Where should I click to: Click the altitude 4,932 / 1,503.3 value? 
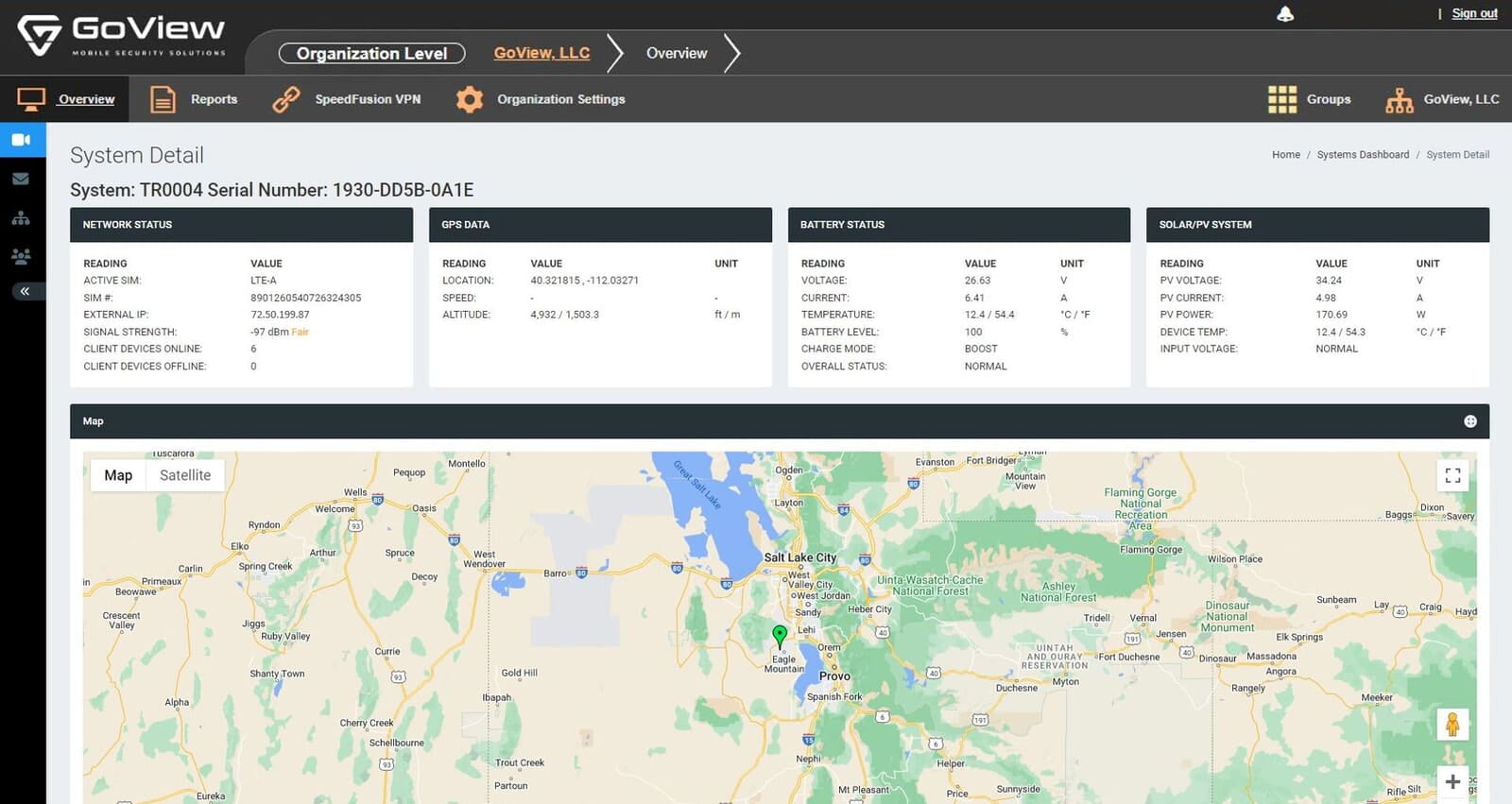564,315
